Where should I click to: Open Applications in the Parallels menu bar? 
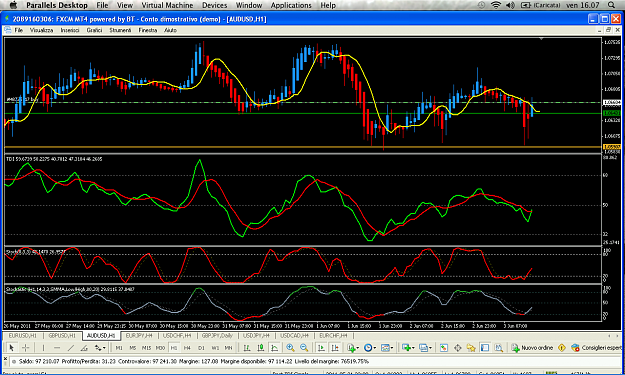coord(291,5)
